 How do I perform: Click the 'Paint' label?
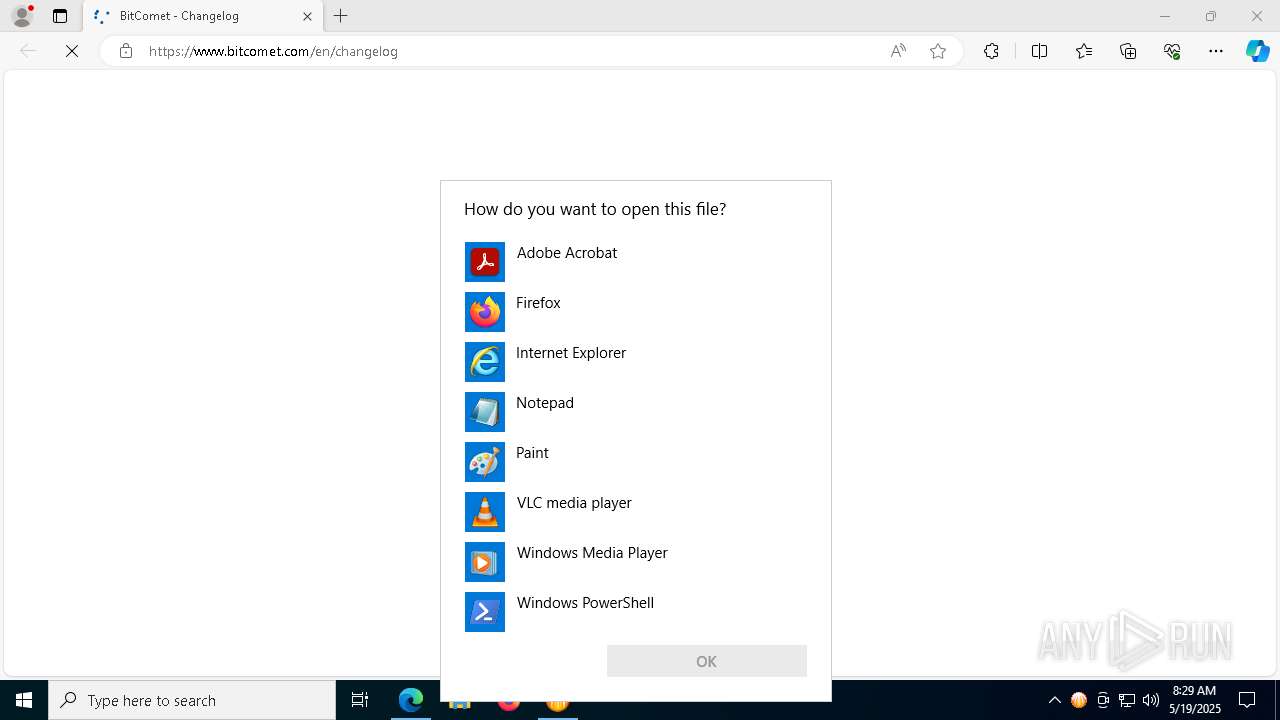coord(532,453)
